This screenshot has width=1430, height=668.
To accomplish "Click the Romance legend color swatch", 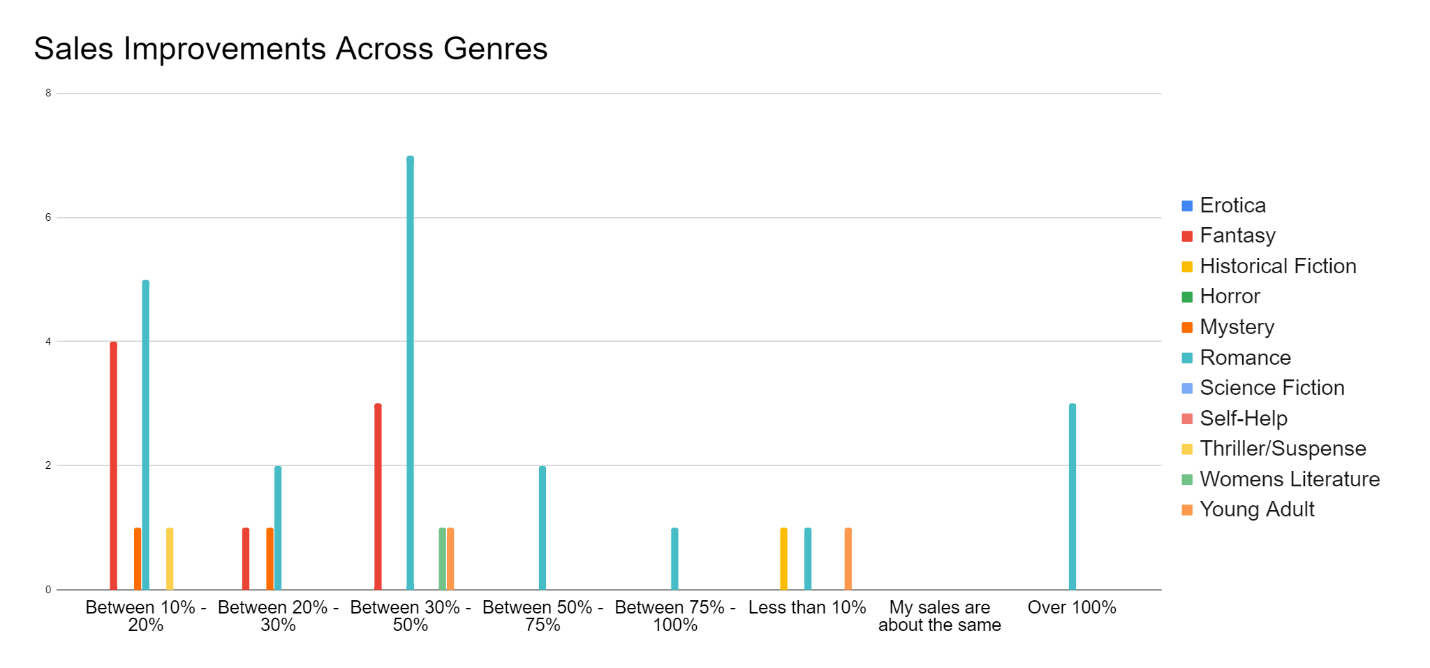I will pyautogui.click(x=1187, y=358).
